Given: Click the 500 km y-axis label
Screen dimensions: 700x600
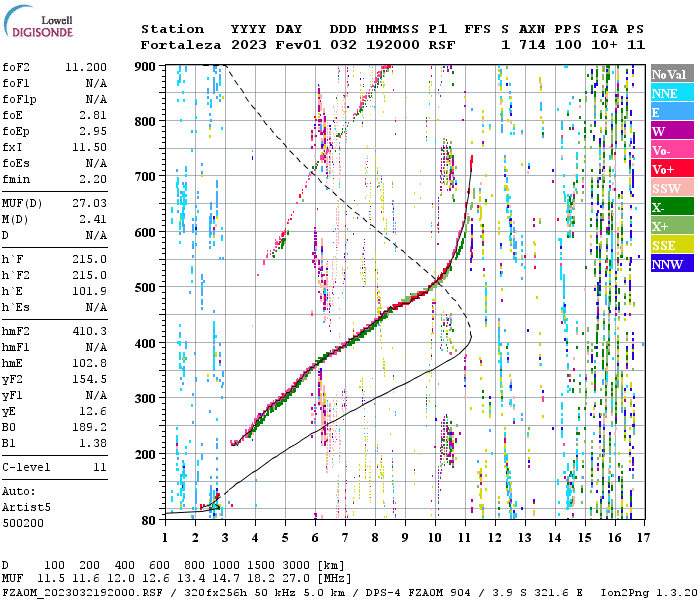Looking at the screenshot, I should pos(145,288).
